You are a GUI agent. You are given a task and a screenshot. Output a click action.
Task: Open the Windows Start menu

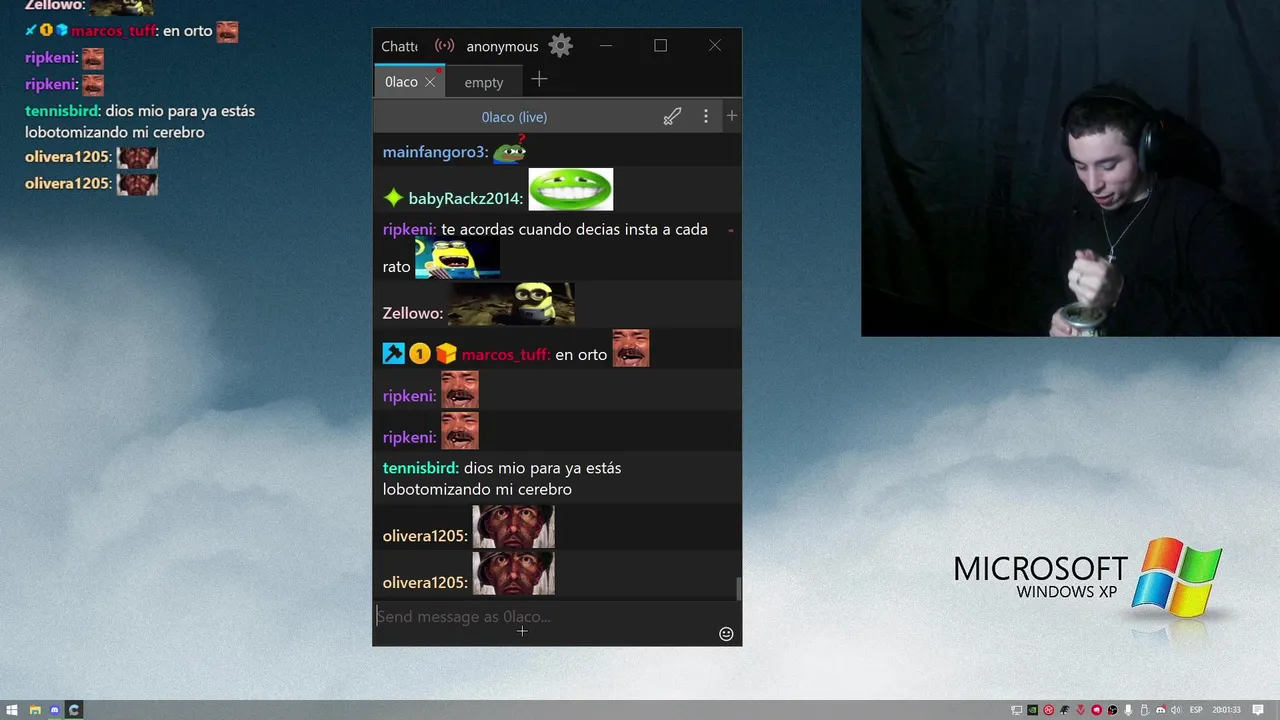13,710
